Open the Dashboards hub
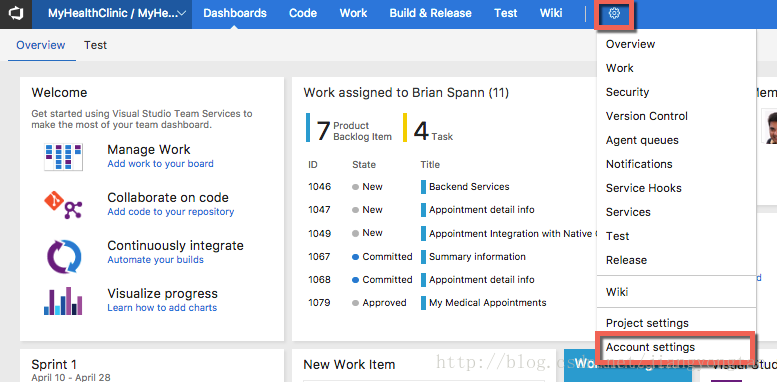This screenshot has height=382, width=777. coord(235,13)
